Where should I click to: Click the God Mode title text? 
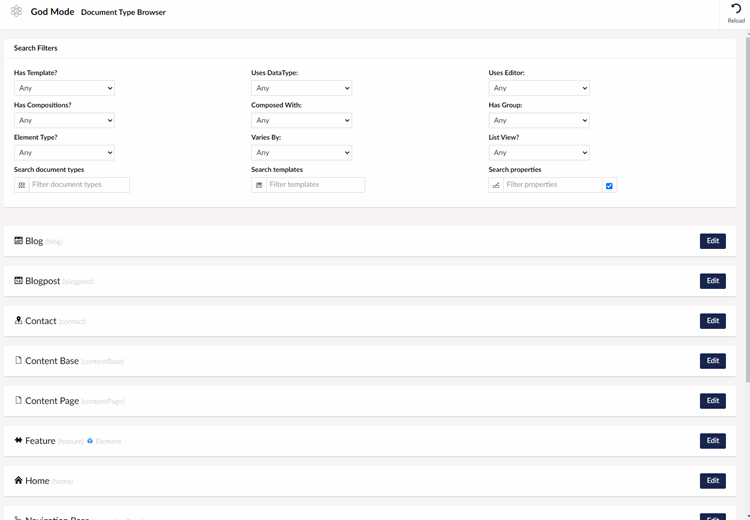pos(52,11)
